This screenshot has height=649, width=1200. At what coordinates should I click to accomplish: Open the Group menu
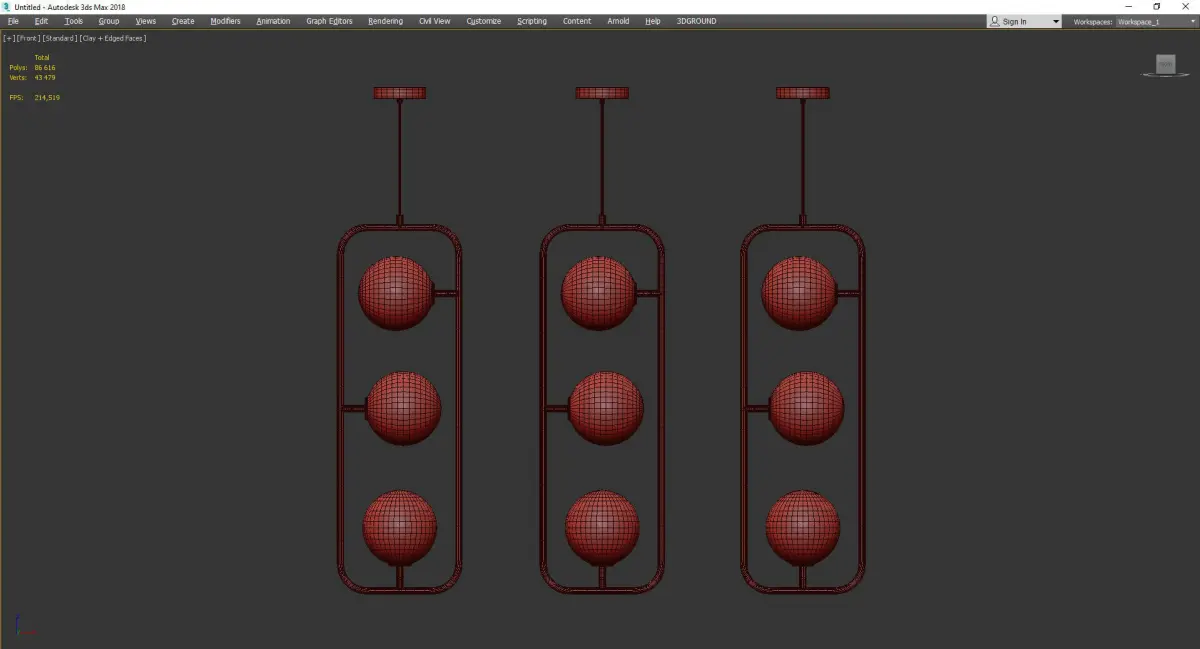tap(109, 21)
